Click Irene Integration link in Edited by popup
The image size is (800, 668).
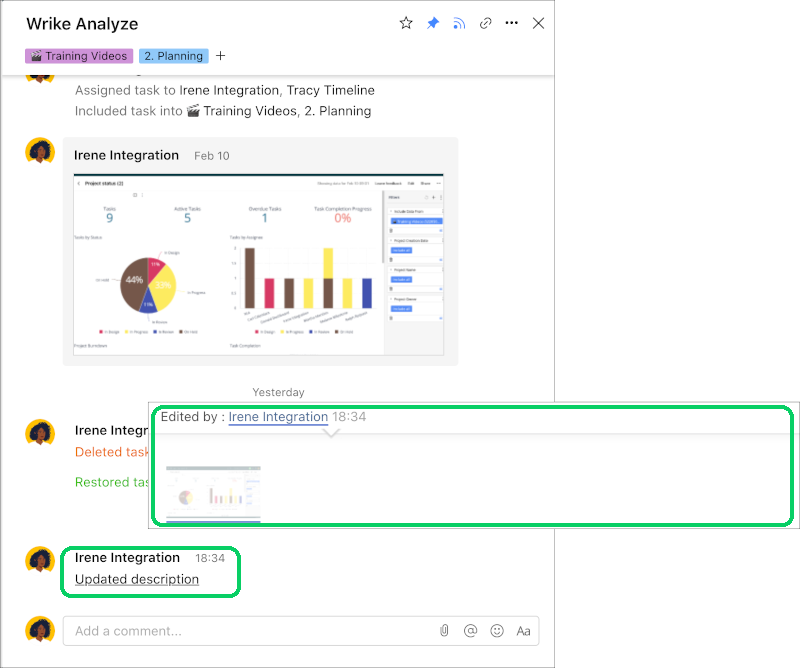coord(278,417)
